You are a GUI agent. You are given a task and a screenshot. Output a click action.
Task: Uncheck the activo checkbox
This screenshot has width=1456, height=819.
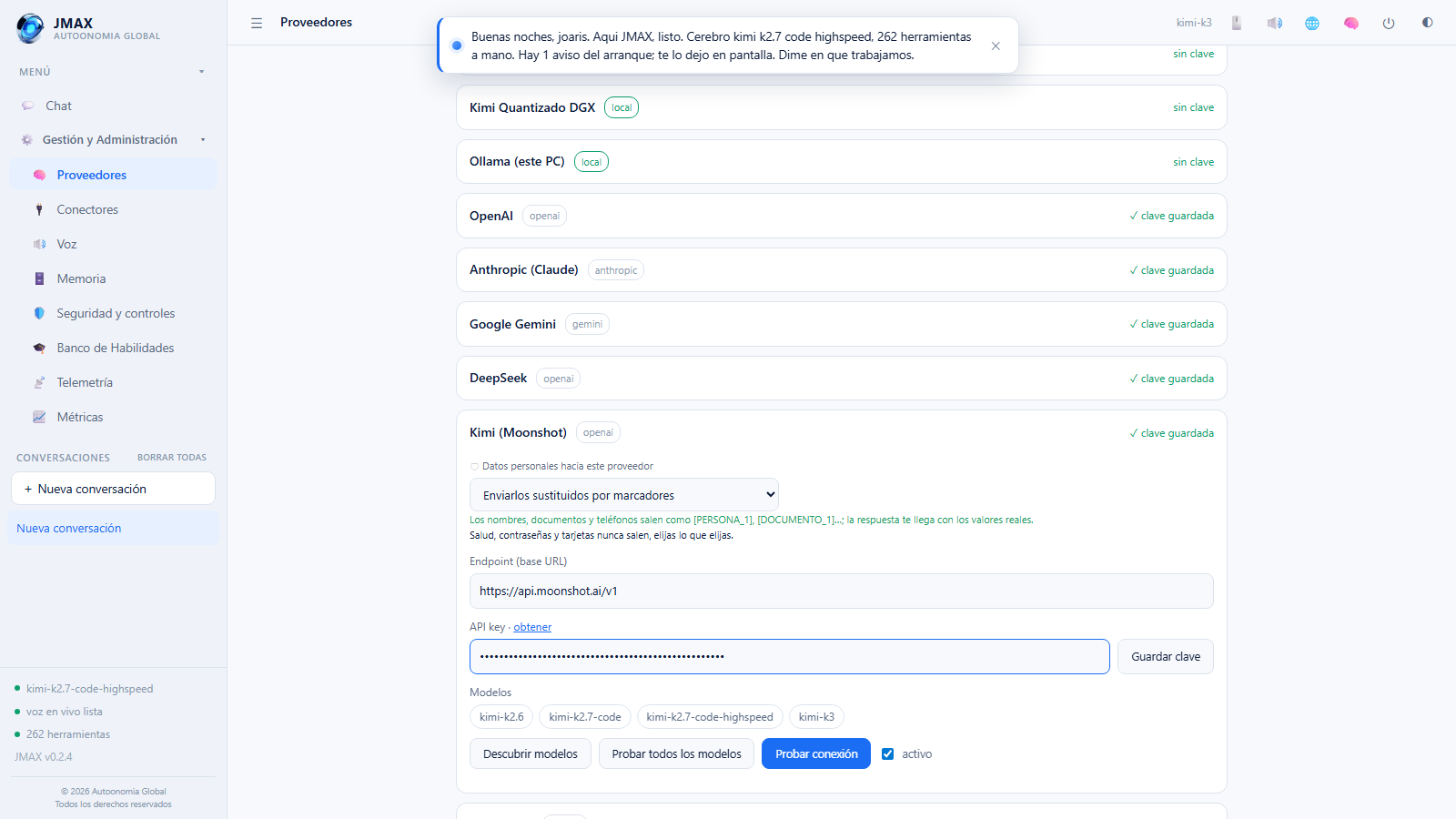coord(888,753)
